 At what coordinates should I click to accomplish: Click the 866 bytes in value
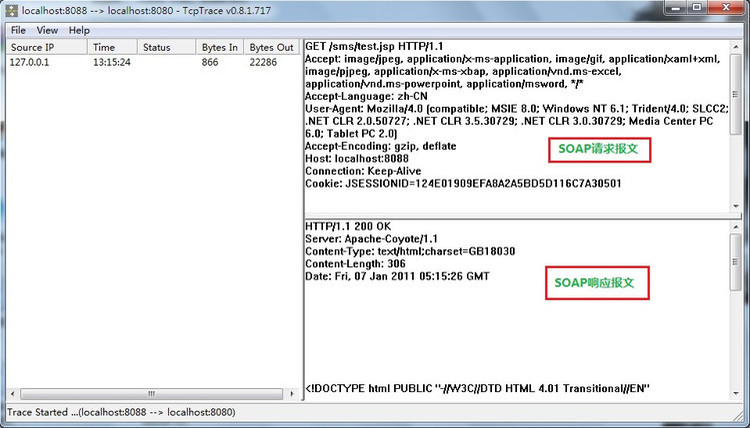click(210, 62)
